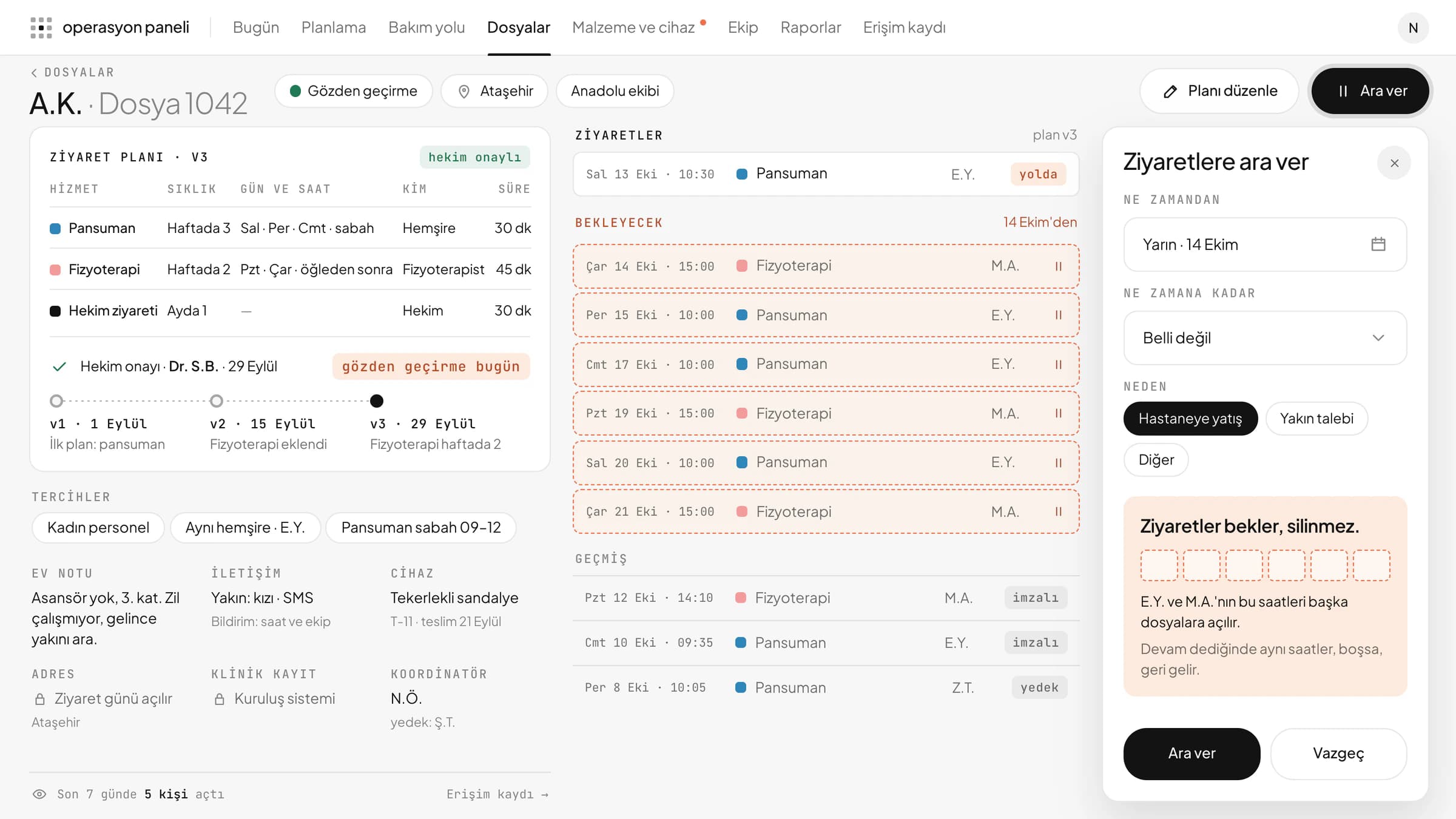Click the pause icon on Çar 14 Eki Fizyoterapi

point(1059,266)
